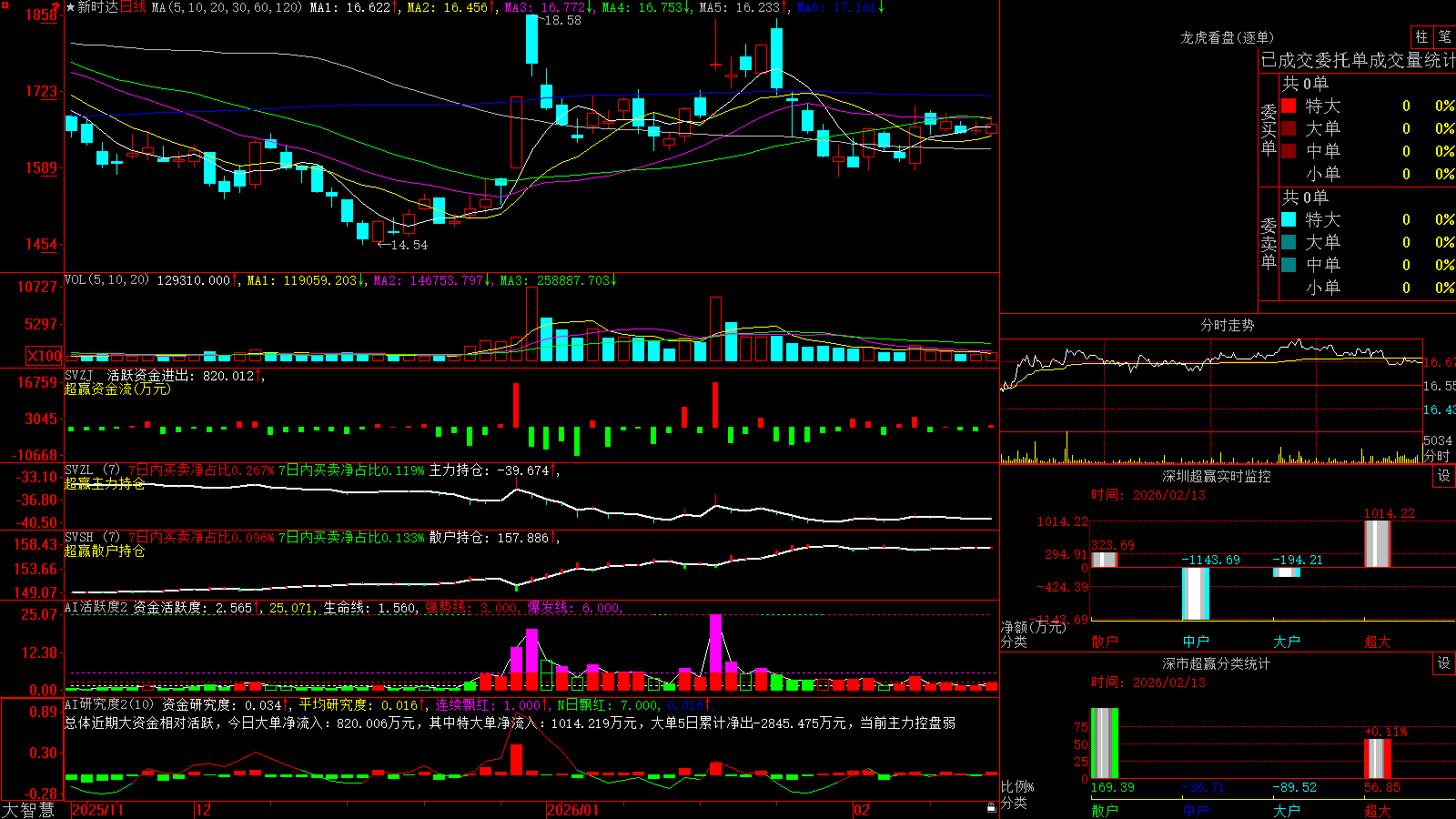Image resolution: width=1456 pixels, height=819 pixels.
Task: Switch 龙虎看盘 to 笔 tick view
Action: click(x=1444, y=36)
